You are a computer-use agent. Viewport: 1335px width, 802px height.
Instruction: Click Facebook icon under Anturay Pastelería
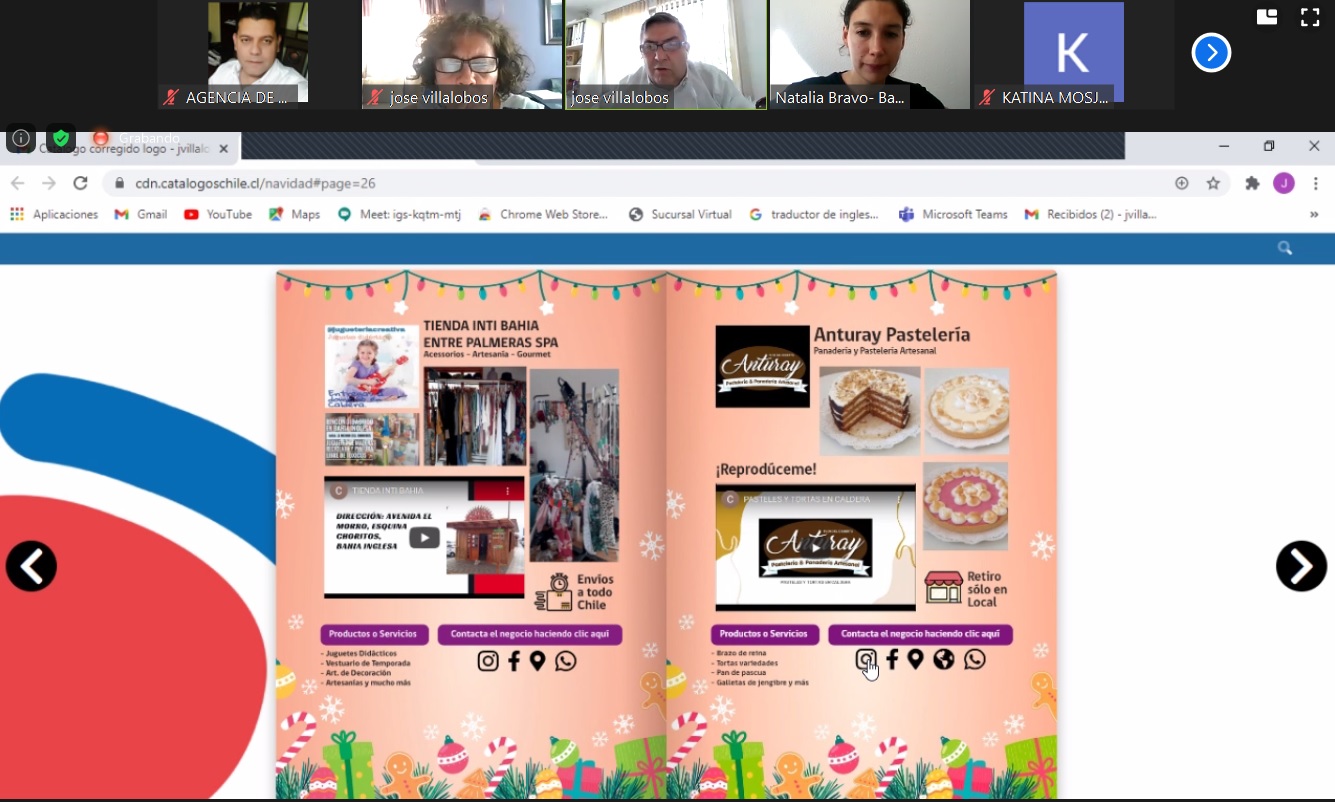(x=892, y=660)
